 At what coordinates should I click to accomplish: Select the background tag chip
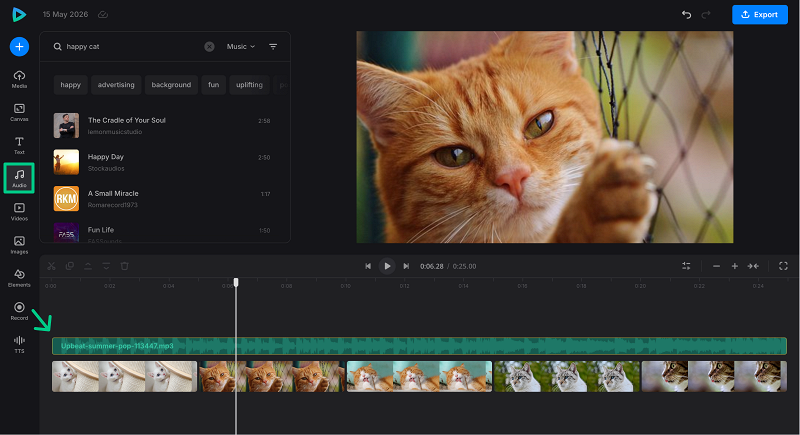[x=171, y=85]
